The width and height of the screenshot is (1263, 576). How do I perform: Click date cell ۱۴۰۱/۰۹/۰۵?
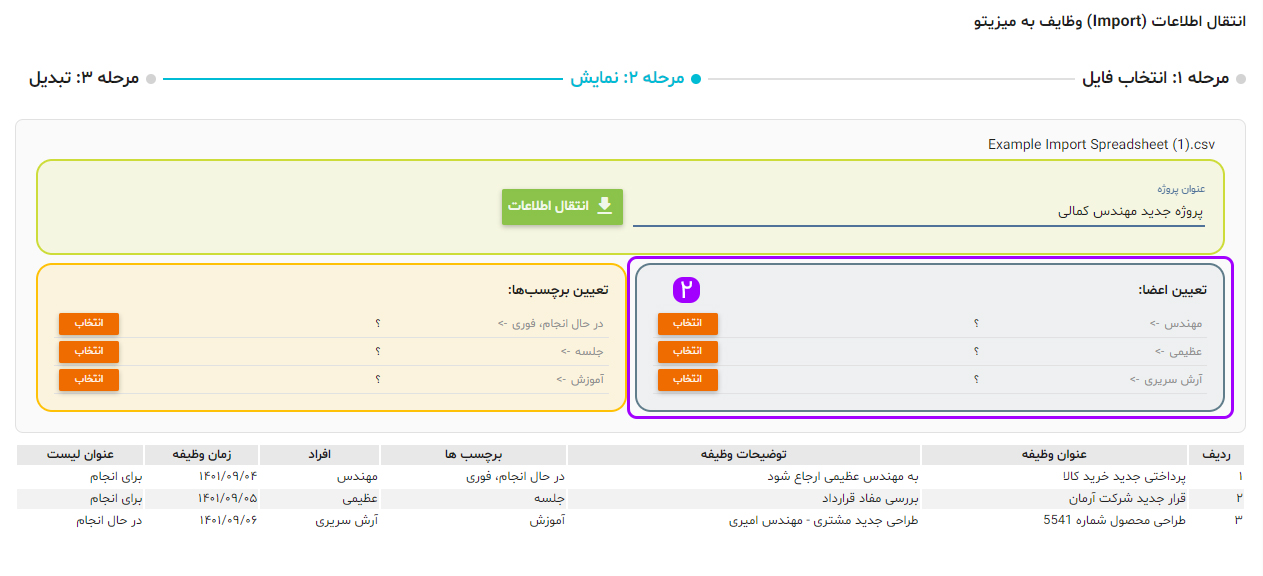click(227, 497)
